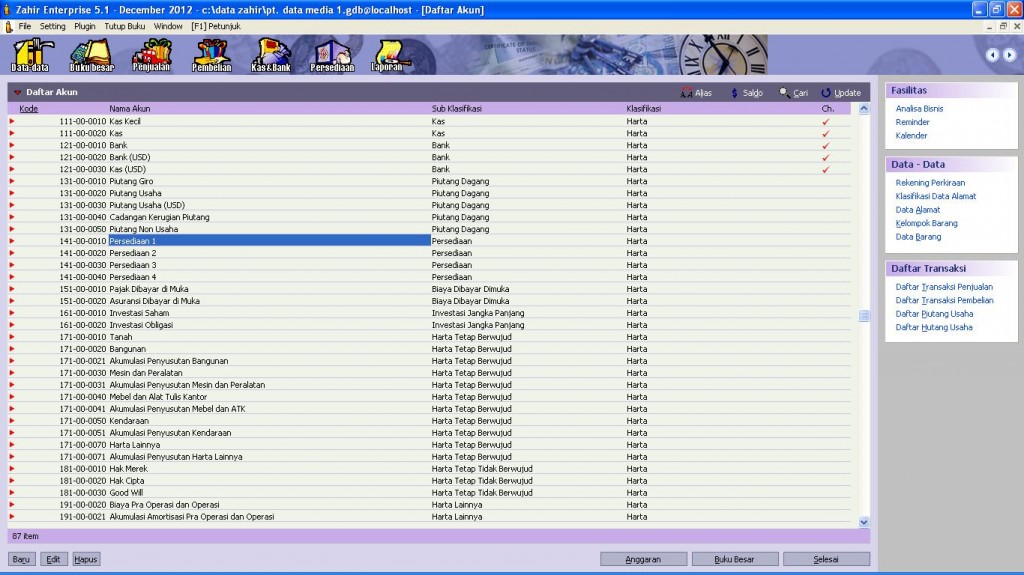Open the Buku Besar module icon
The height and width of the screenshot is (575, 1024).
tap(91, 56)
